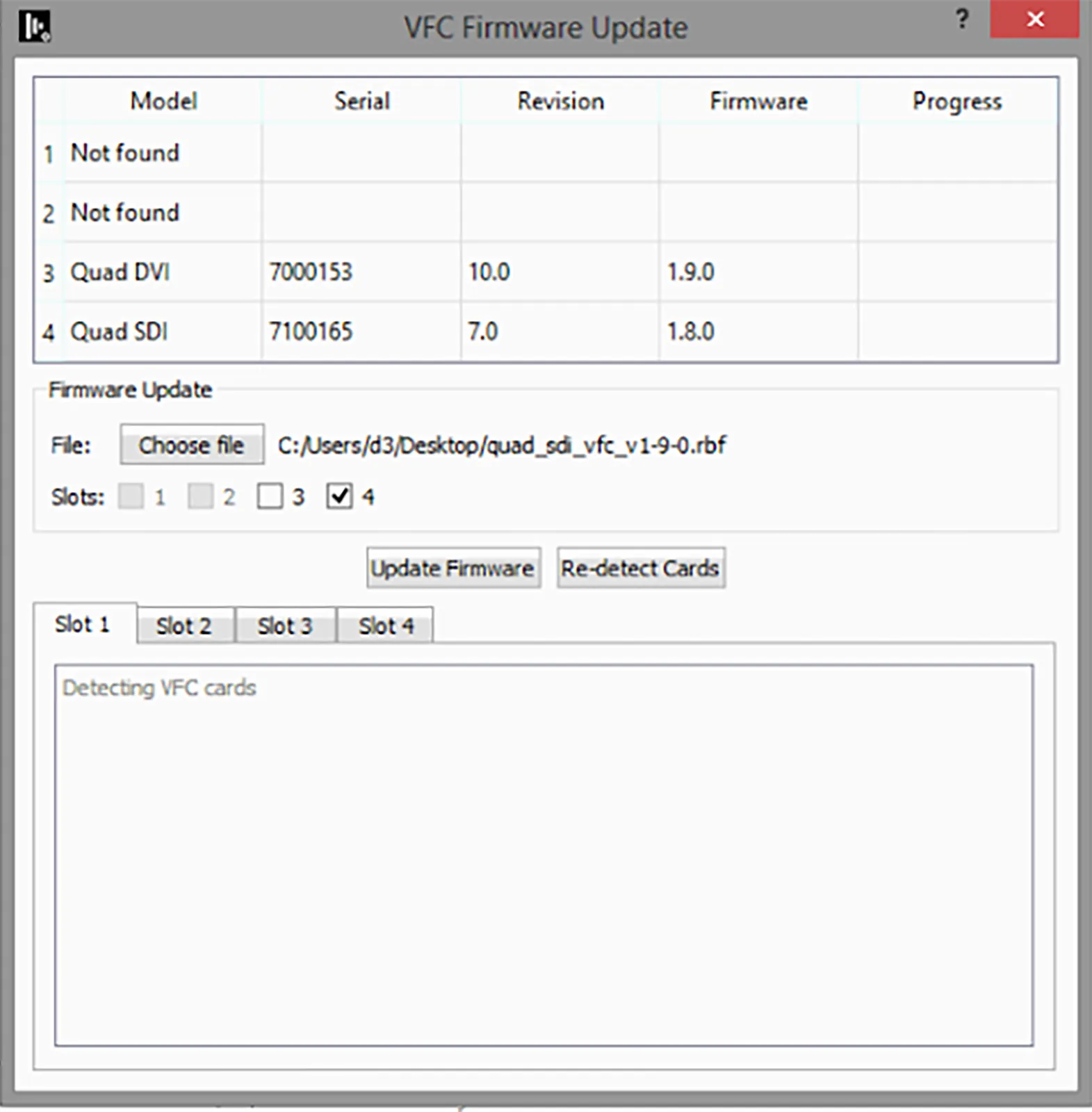Select the Quad DVI row
The height and width of the screenshot is (1112, 1092).
pos(120,272)
